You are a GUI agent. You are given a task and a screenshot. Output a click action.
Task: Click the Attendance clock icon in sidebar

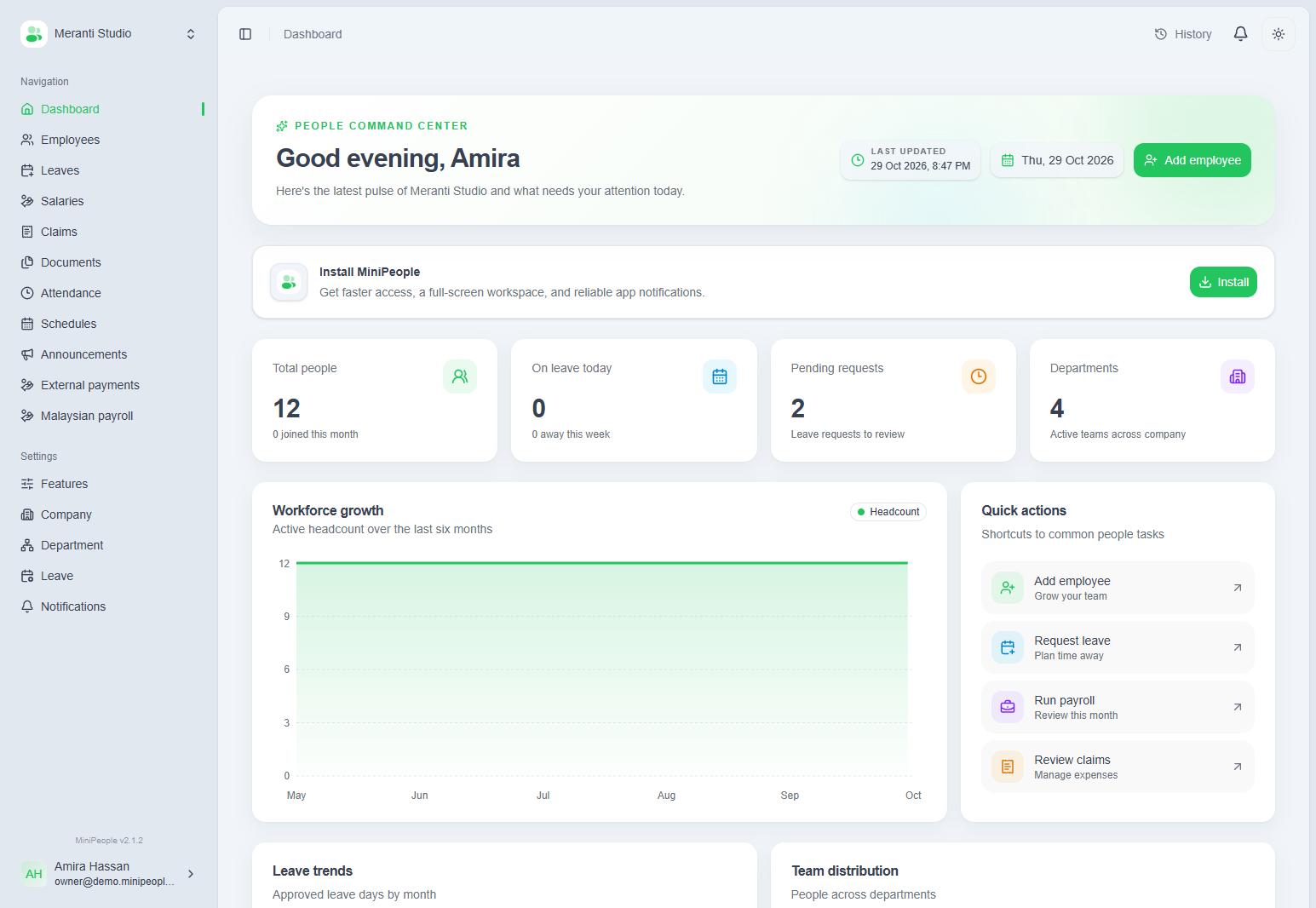click(27, 293)
